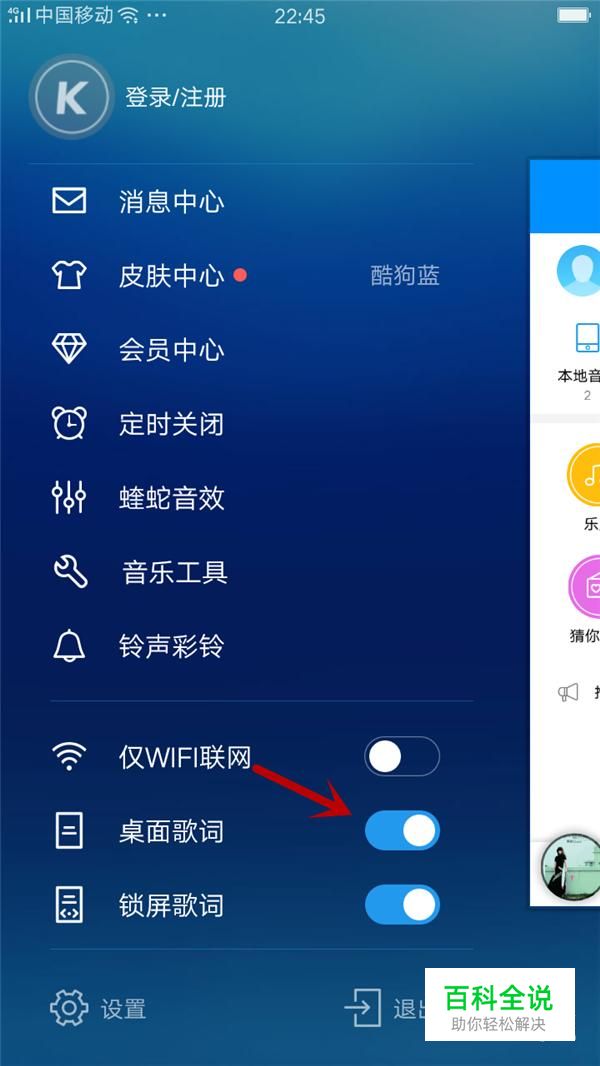Tap the wrench music tools icon
The width and height of the screenshot is (600, 1066).
pos(70,572)
